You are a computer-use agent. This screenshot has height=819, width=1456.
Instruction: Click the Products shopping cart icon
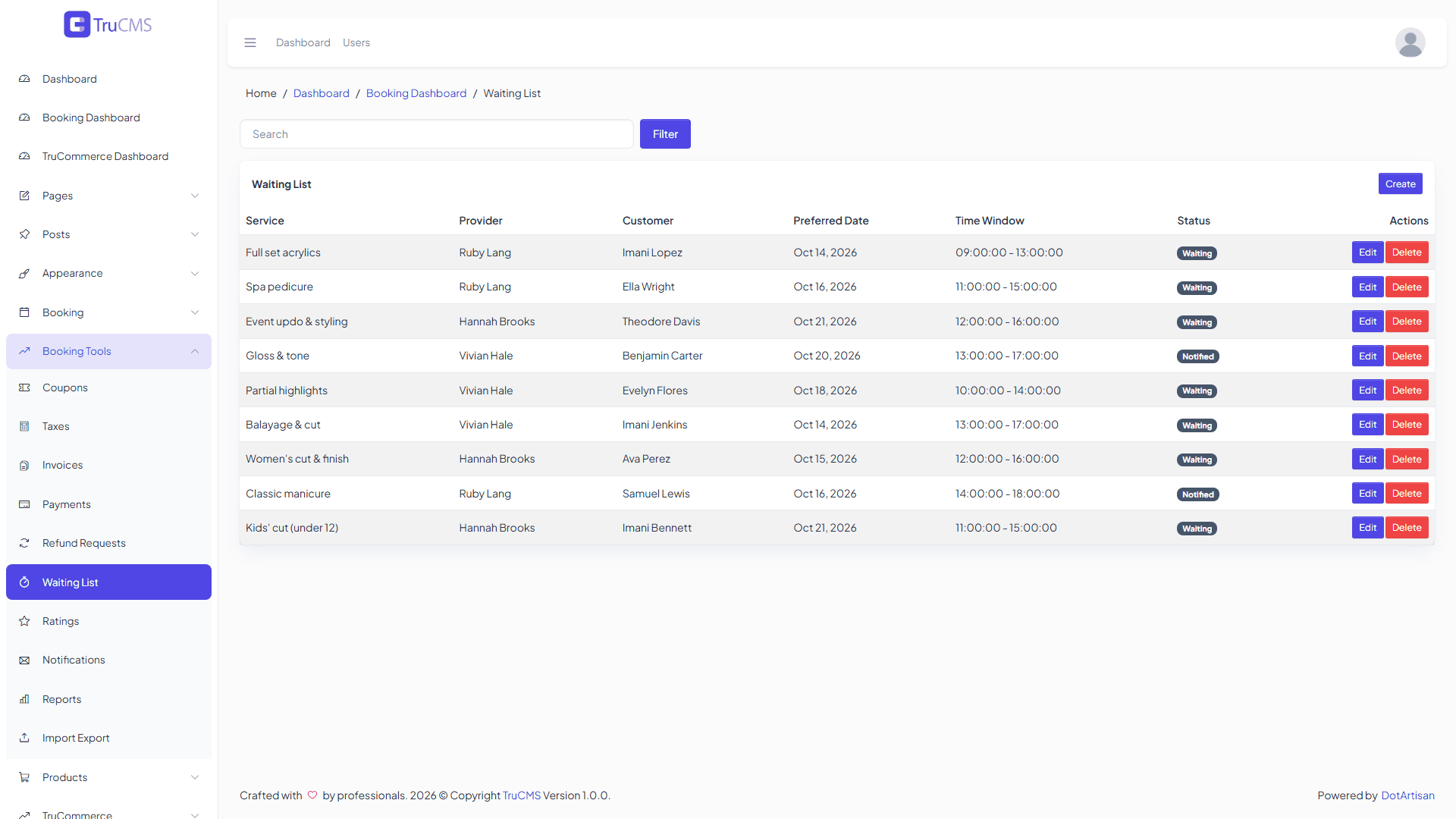coord(24,777)
